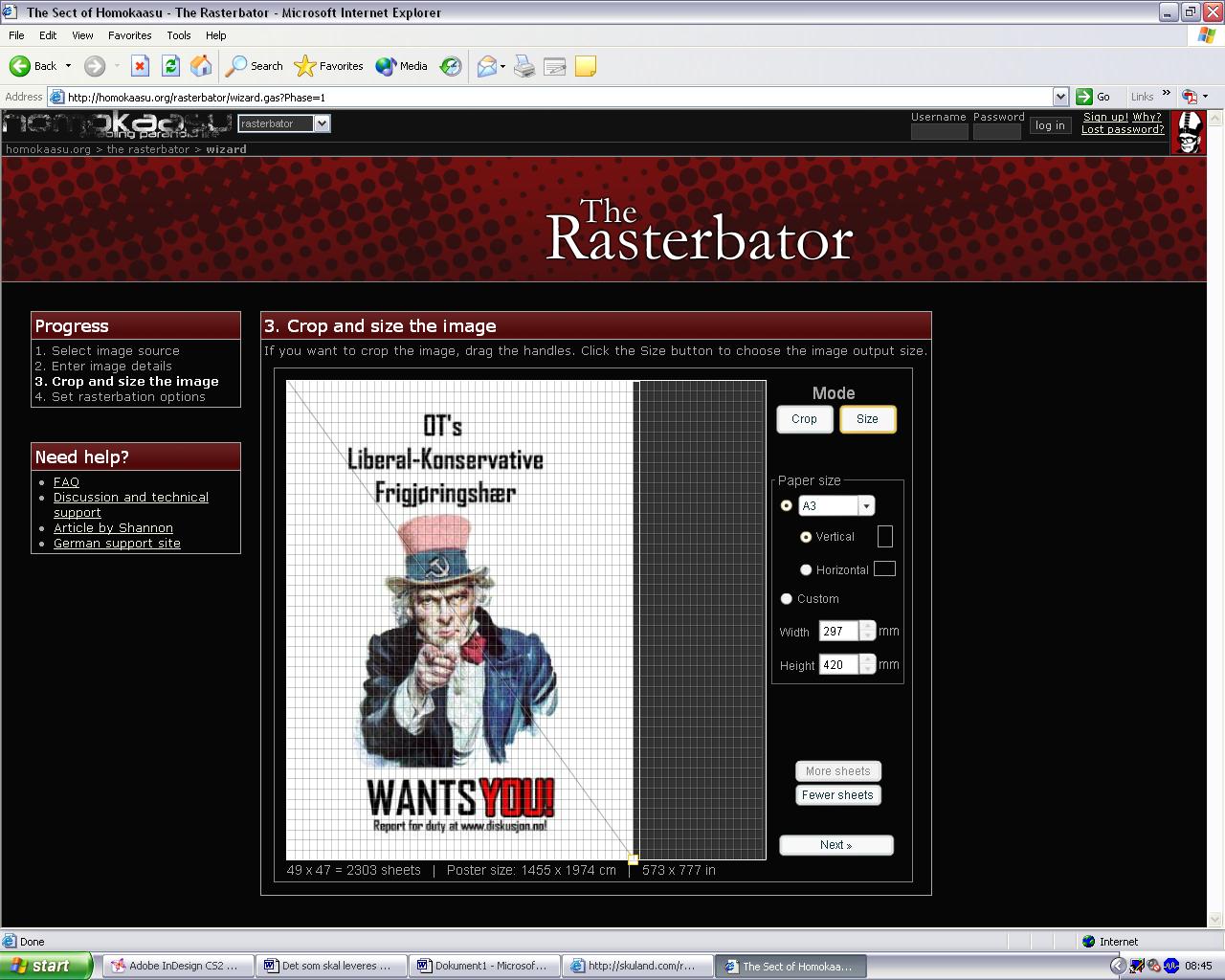Open the address bar history dropdown
The width and height of the screenshot is (1225, 980).
[x=1060, y=97]
